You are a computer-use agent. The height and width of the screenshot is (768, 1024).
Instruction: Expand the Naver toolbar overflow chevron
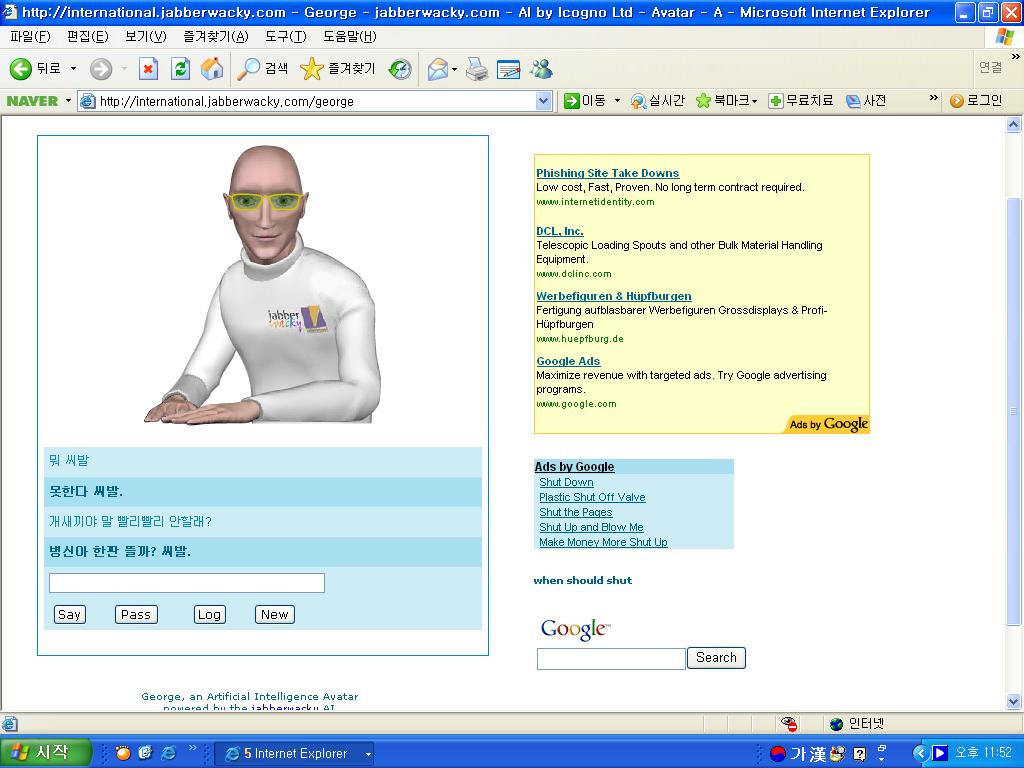click(x=933, y=98)
